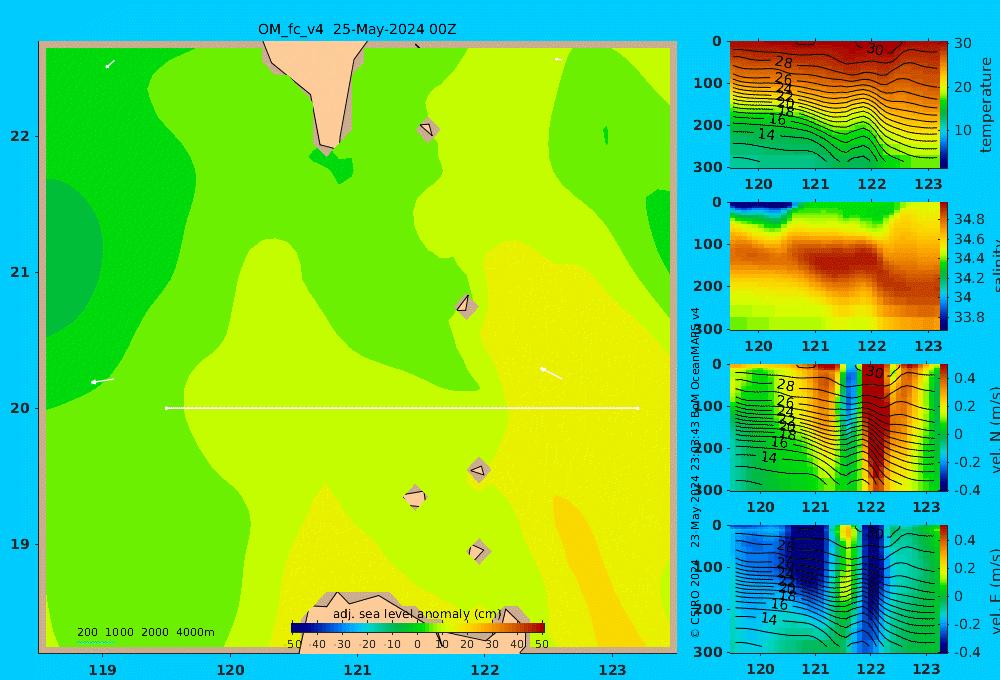Open the eastward velocity section panel
The height and width of the screenshot is (680, 1000).
click(x=834, y=589)
